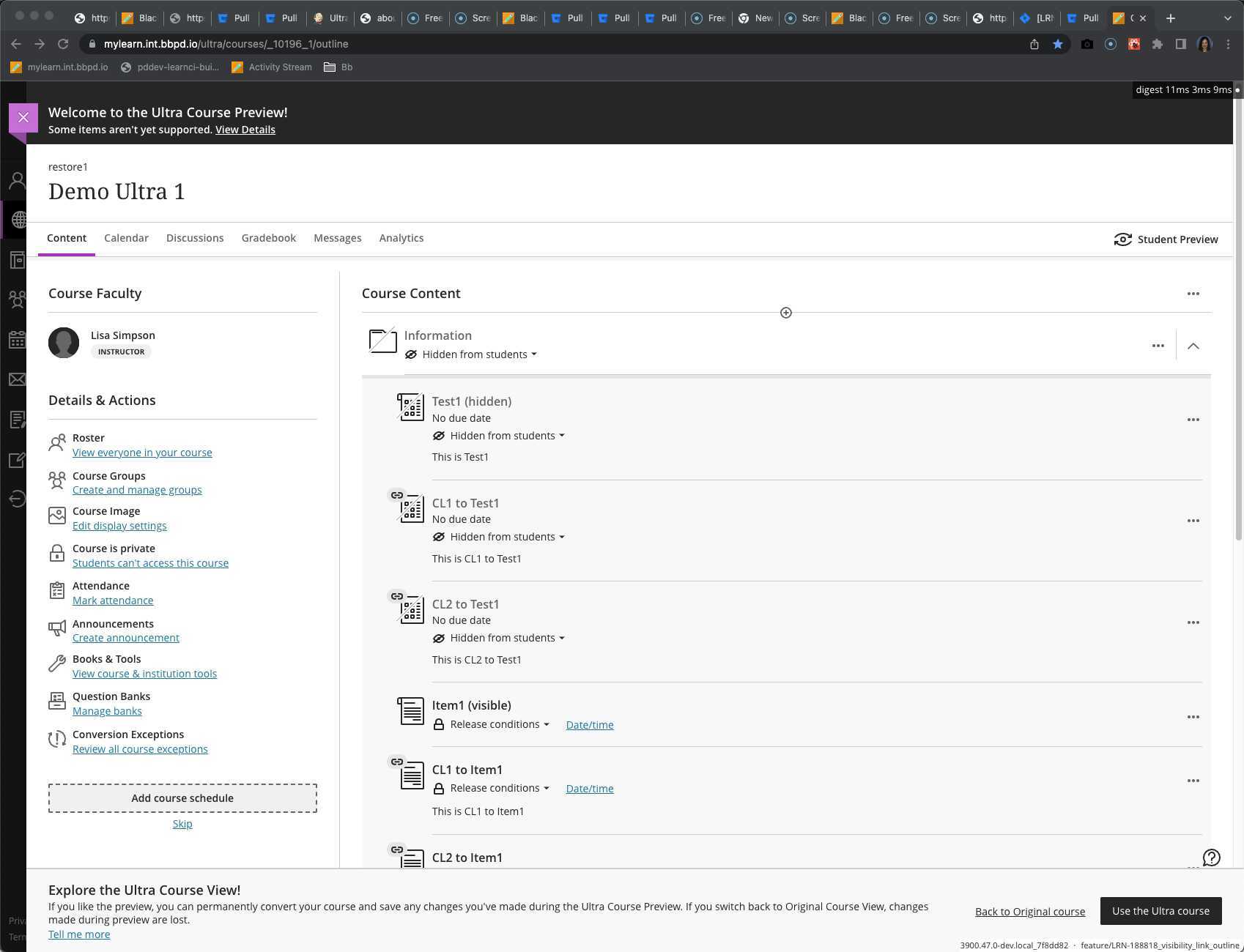Screen dimensions: 1244x952
Task: Click Use the Ultra course button
Action: click(1160, 911)
